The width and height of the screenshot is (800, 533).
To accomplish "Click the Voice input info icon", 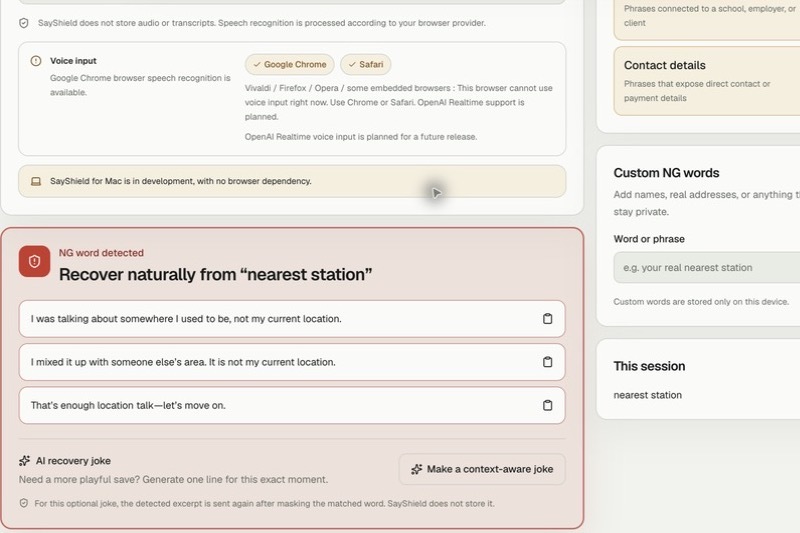I will point(36,61).
